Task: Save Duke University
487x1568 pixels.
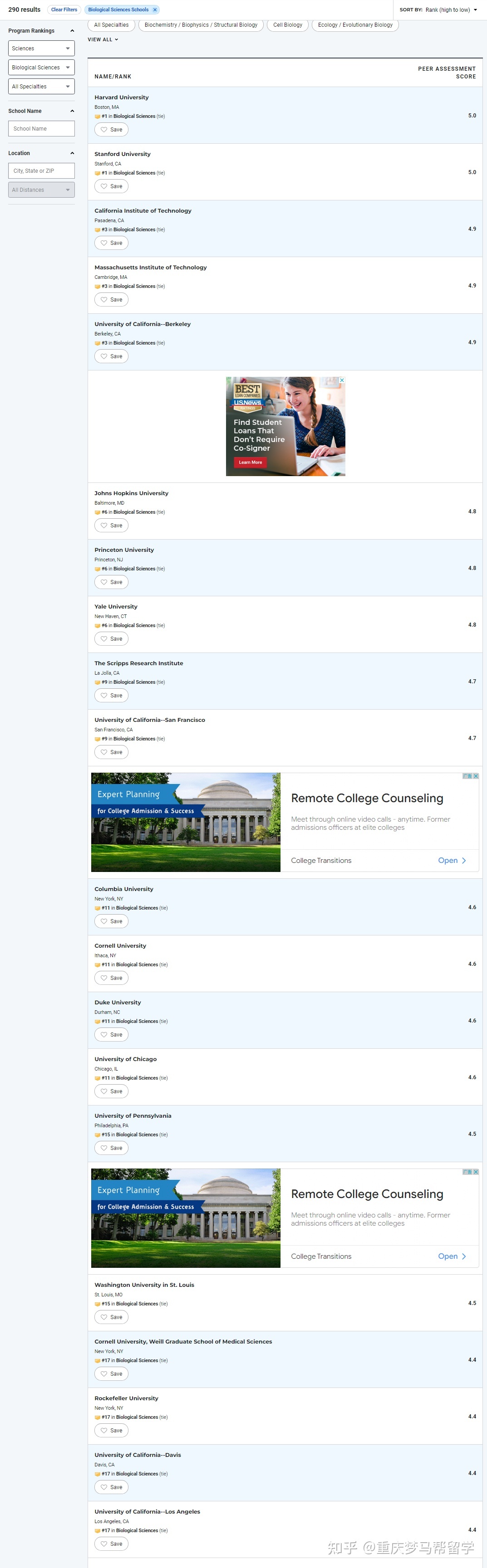Action: tap(112, 1035)
